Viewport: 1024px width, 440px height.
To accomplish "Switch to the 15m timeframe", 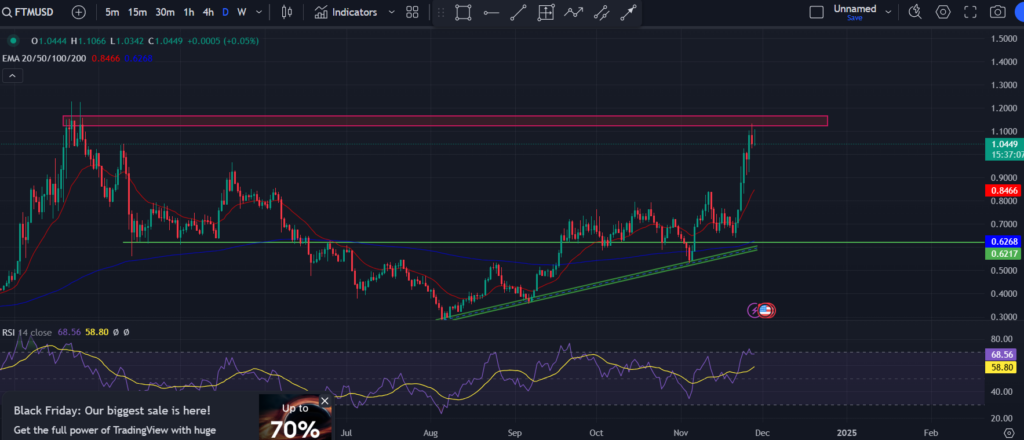I will click(x=137, y=12).
